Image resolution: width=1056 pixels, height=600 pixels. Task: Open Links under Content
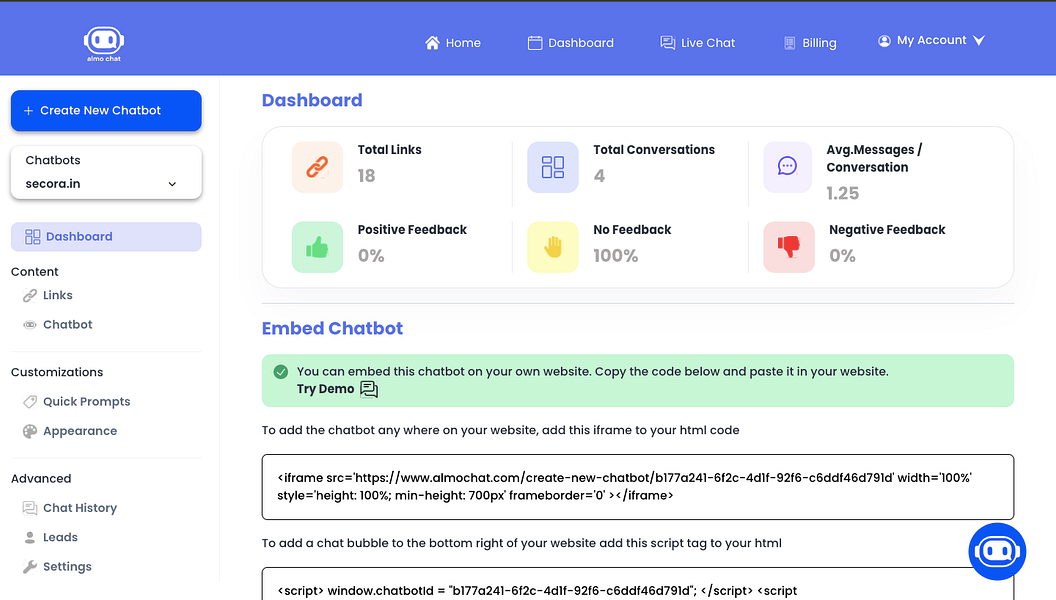[x=48, y=296]
